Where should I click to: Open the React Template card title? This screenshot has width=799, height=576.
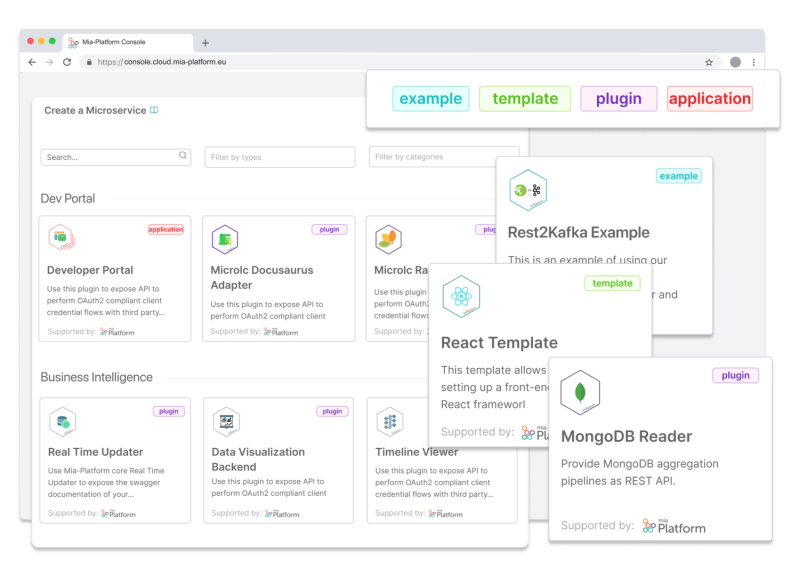click(499, 343)
